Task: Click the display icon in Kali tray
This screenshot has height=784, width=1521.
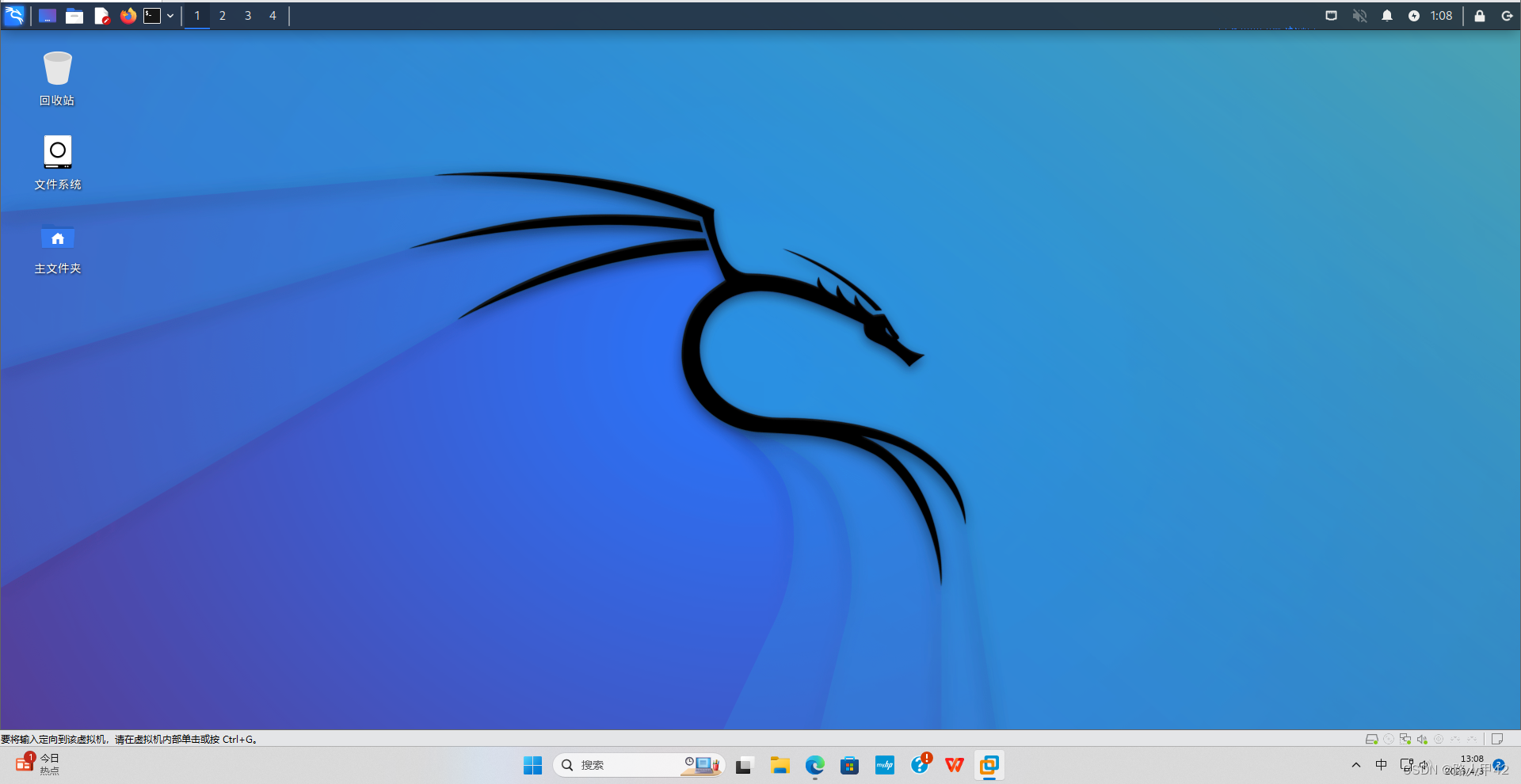Action: coord(1332,16)
